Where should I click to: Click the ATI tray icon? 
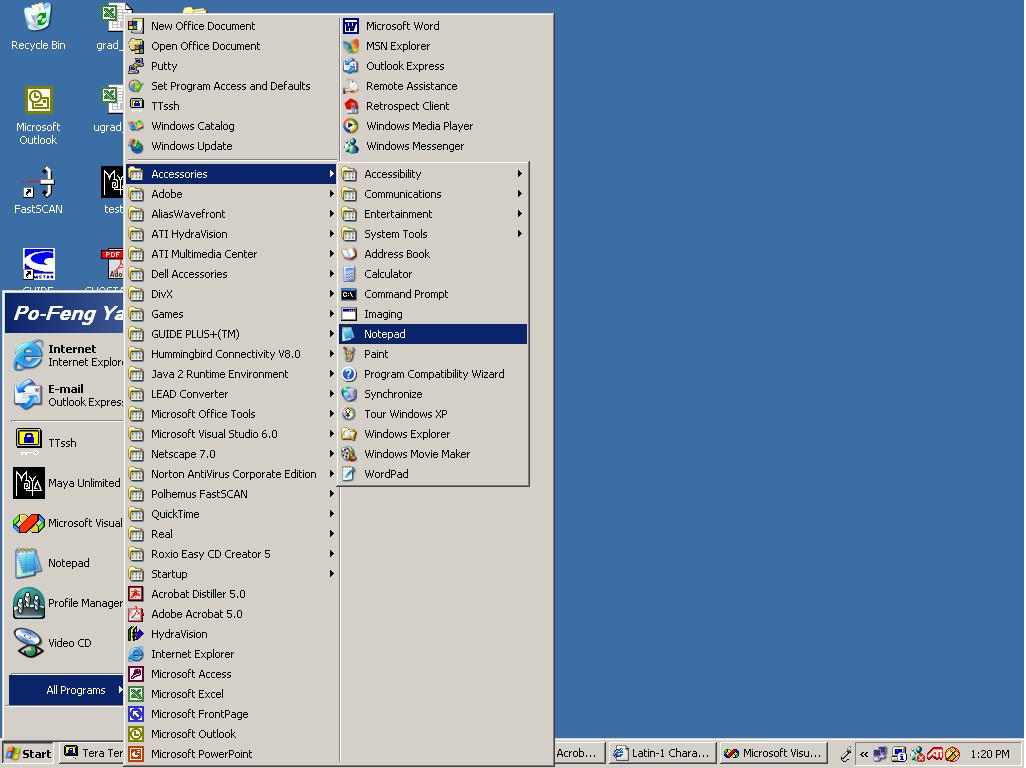(x=934, y=754)
